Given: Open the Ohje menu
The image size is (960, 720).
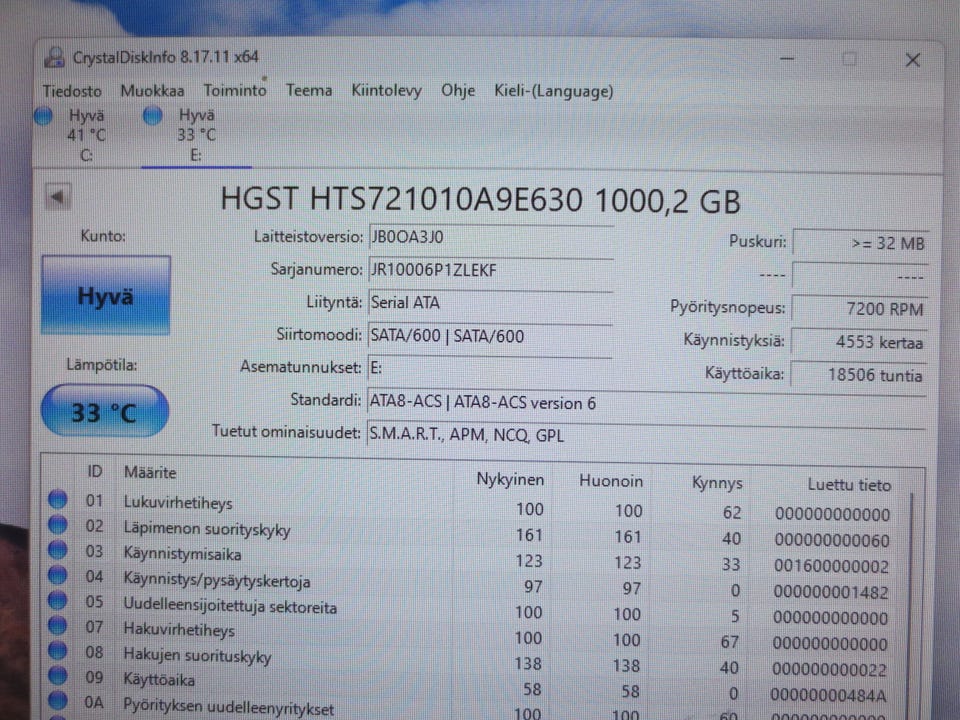Looking at the screenshot, I should click(458, 91).
